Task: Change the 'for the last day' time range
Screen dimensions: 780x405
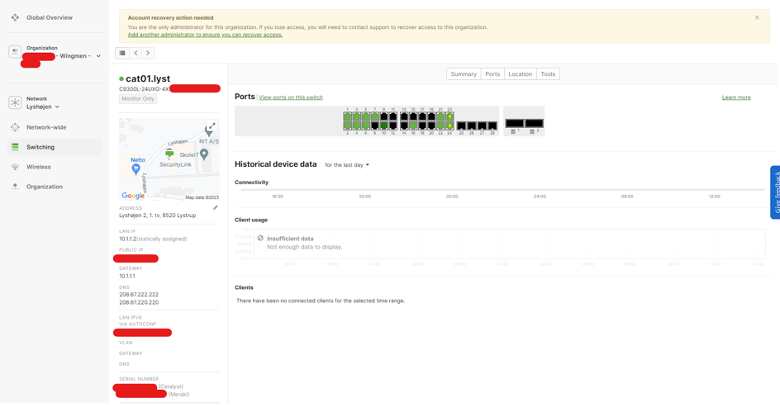Action: pyautogui.click(x=347, y=165)
